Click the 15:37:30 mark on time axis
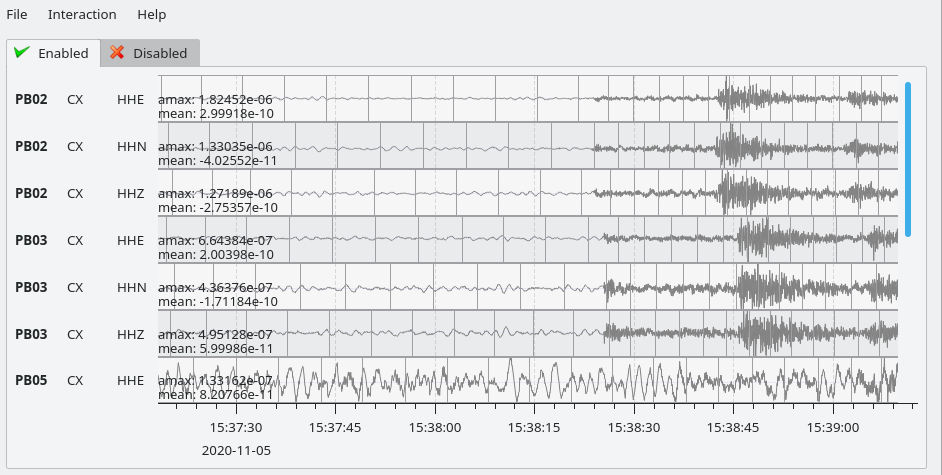The height and width of the screenshot is (475, 942). (235, 427)
